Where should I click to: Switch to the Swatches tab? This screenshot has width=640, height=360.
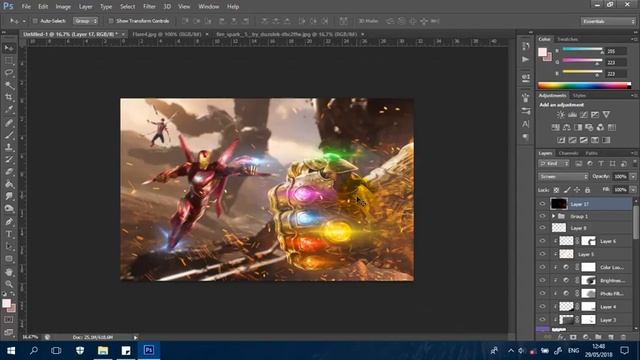pos(568,39)
